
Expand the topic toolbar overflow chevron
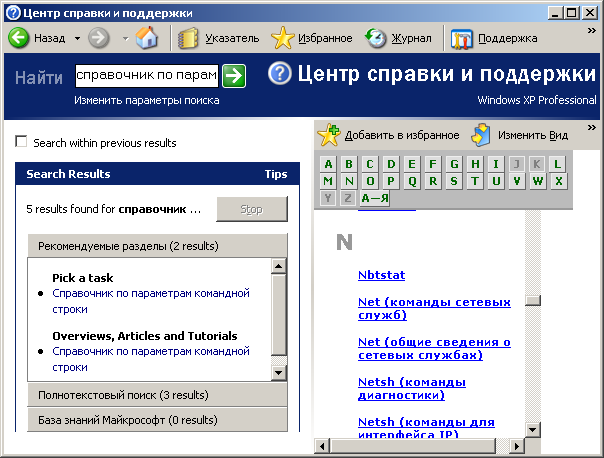click(x=592, y=128)
